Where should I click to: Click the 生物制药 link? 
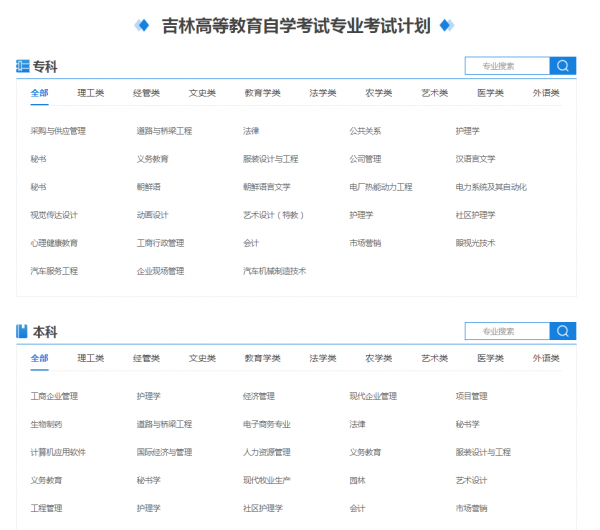tap(46, 424)
